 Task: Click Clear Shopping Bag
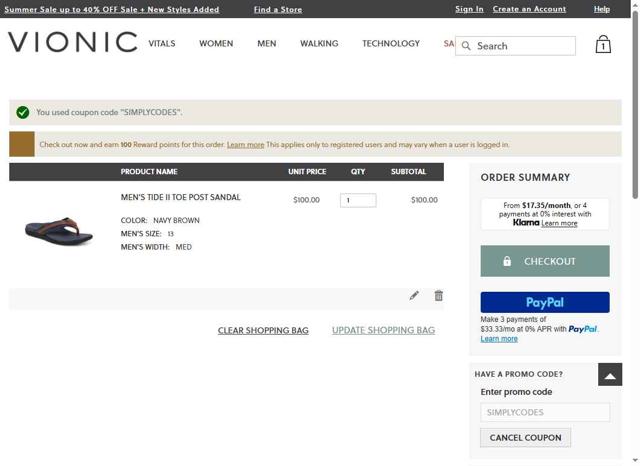[x=263, y=331]
